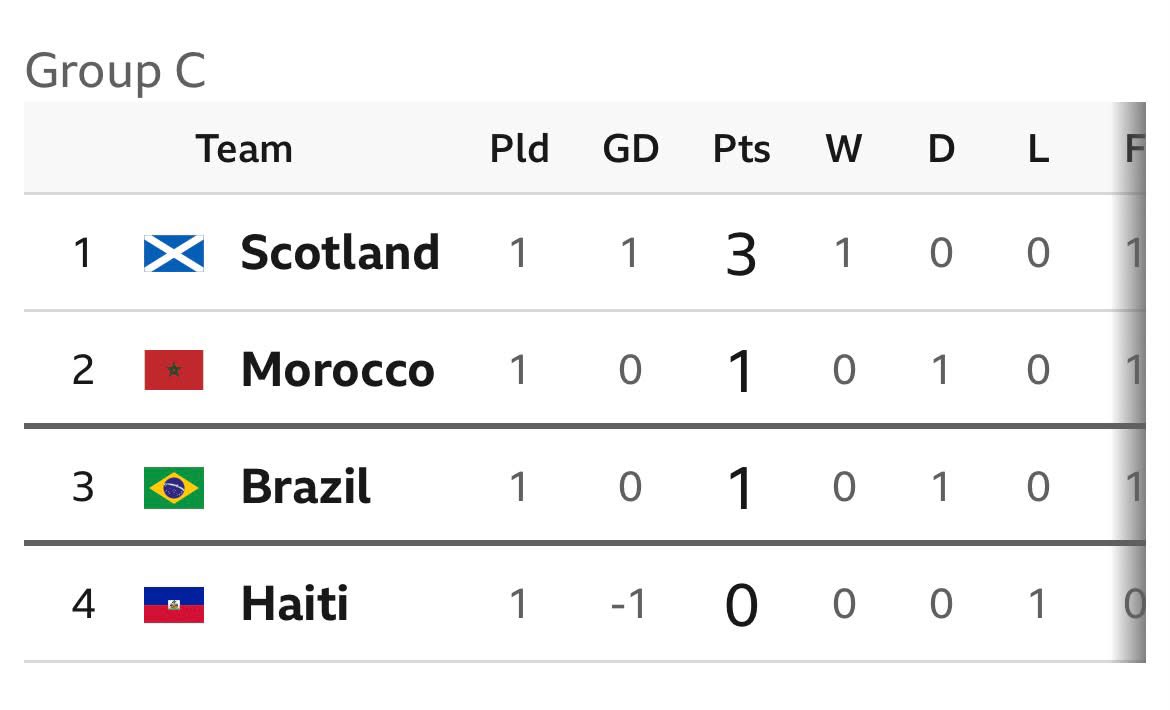Click Haiti's rank number 4

point(84,604)
